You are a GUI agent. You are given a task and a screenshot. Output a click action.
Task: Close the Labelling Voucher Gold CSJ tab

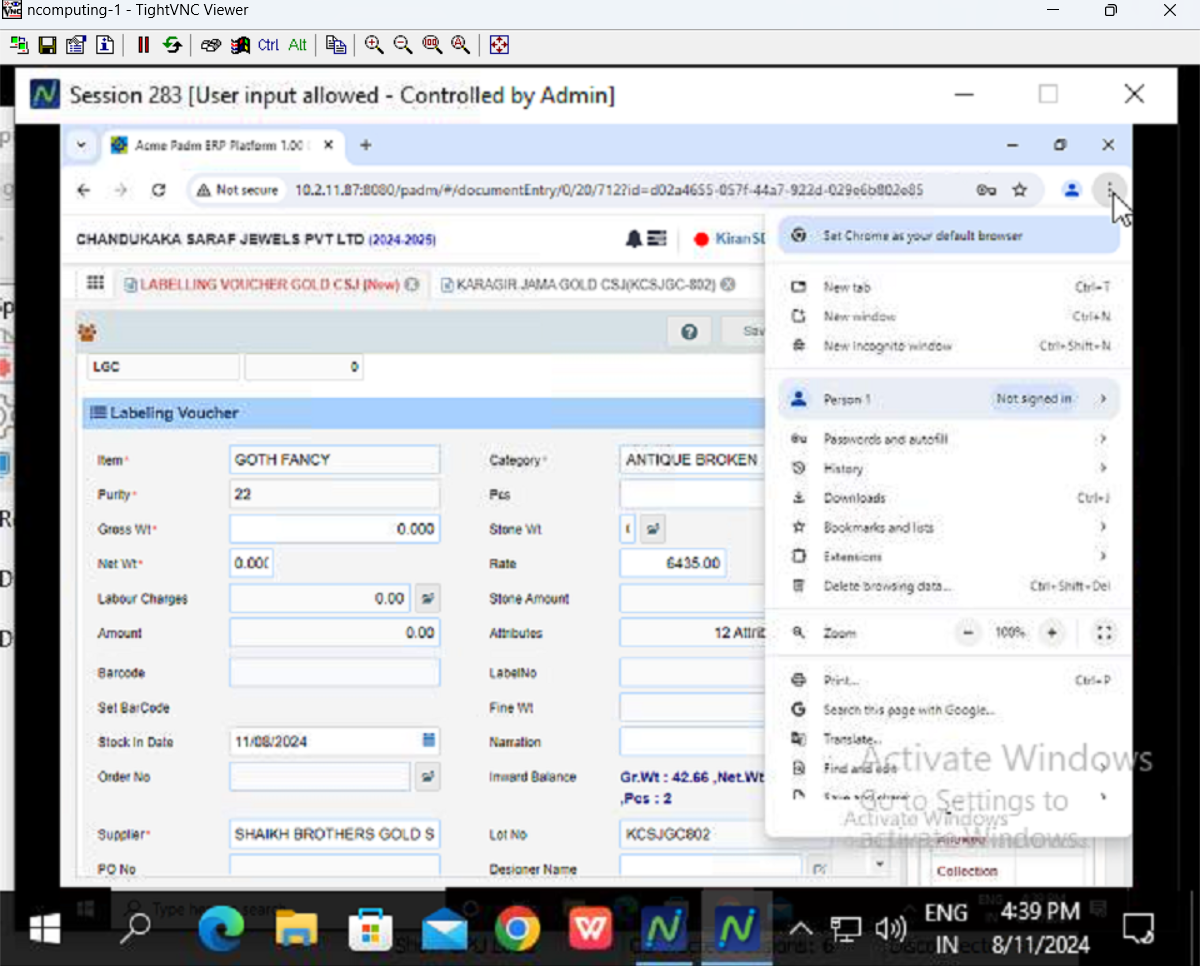(x=411, y=285)
